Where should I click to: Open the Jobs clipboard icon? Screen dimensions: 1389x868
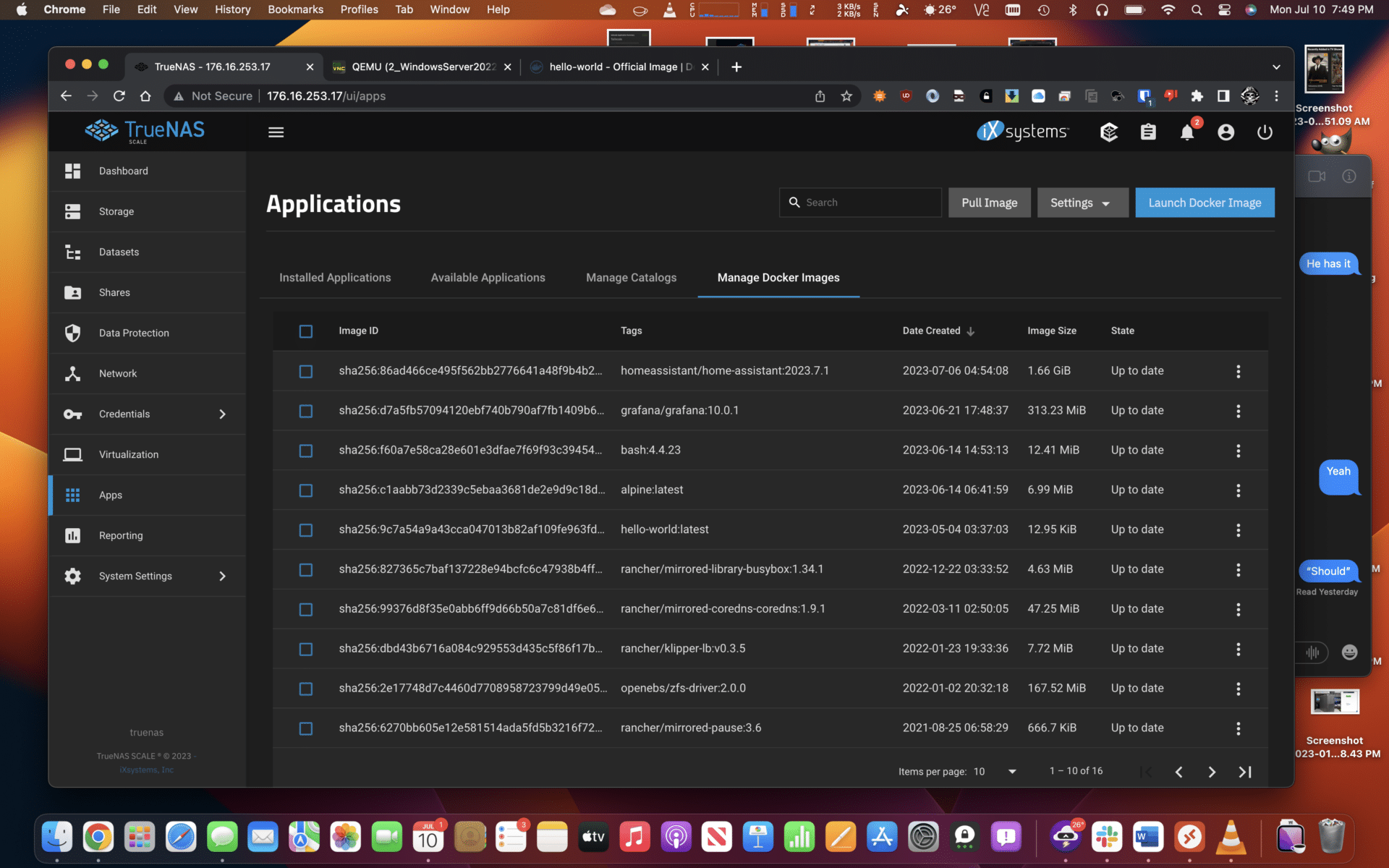pyautogui.click(x=1148, y=132)
